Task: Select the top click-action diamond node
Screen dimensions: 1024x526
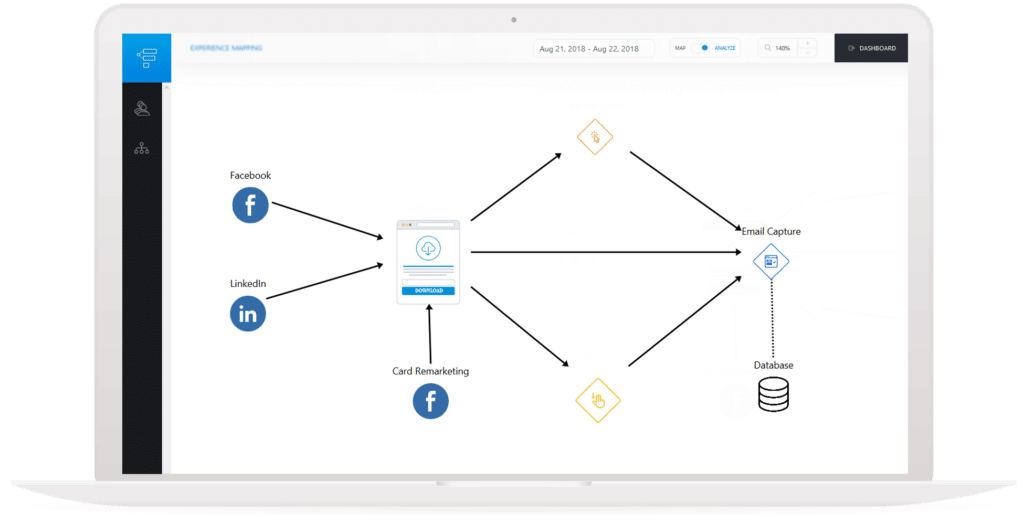Action: (595, 137)
